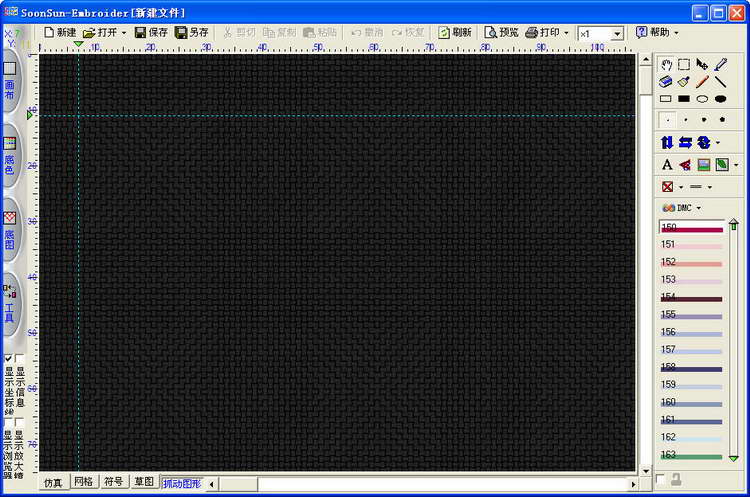Flip the pattern vertically
This screenshot has height=497, width=750.
point(667,143)
